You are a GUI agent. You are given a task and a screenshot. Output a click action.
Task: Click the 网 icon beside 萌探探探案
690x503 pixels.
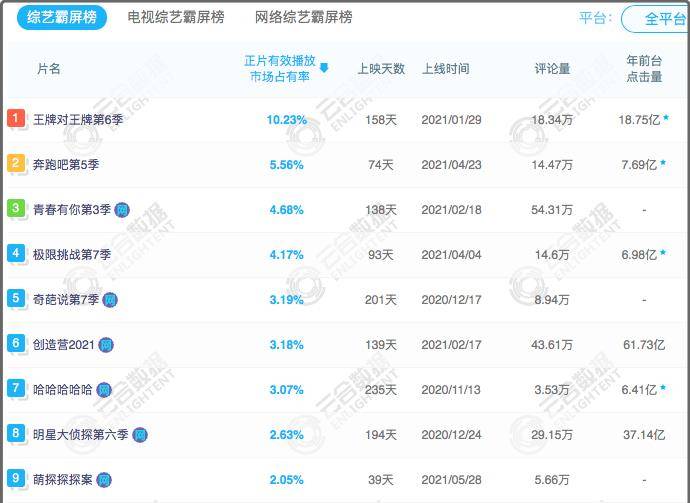pos(104,480)
